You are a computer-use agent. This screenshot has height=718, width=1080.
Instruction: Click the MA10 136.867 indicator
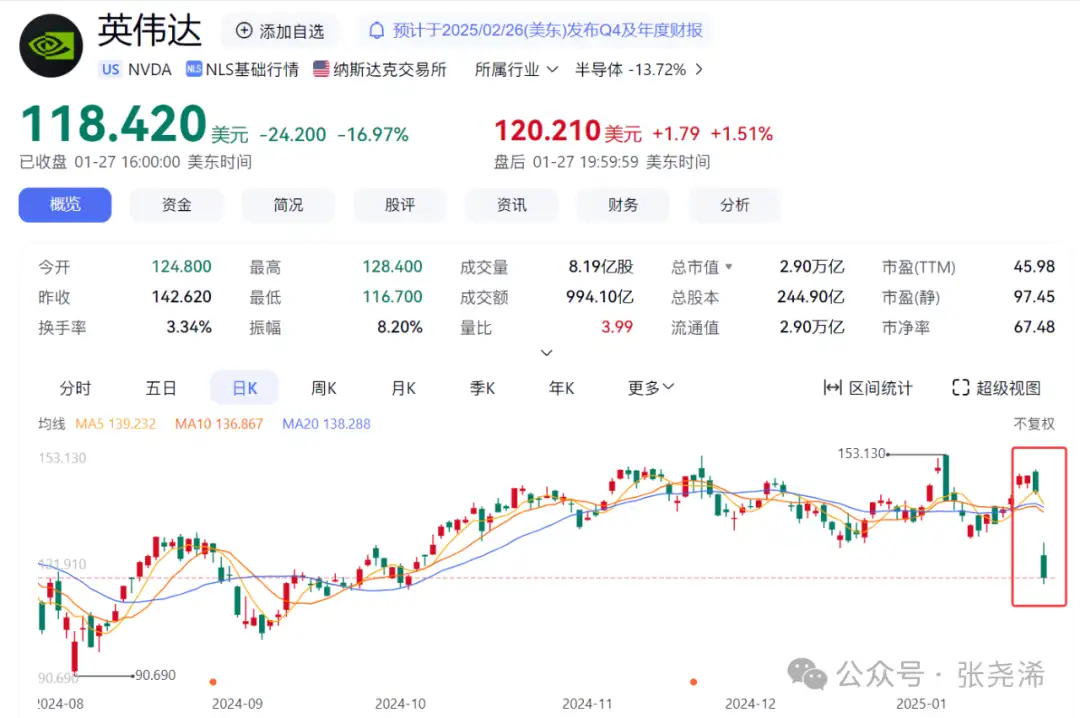[x=219, y=424]
